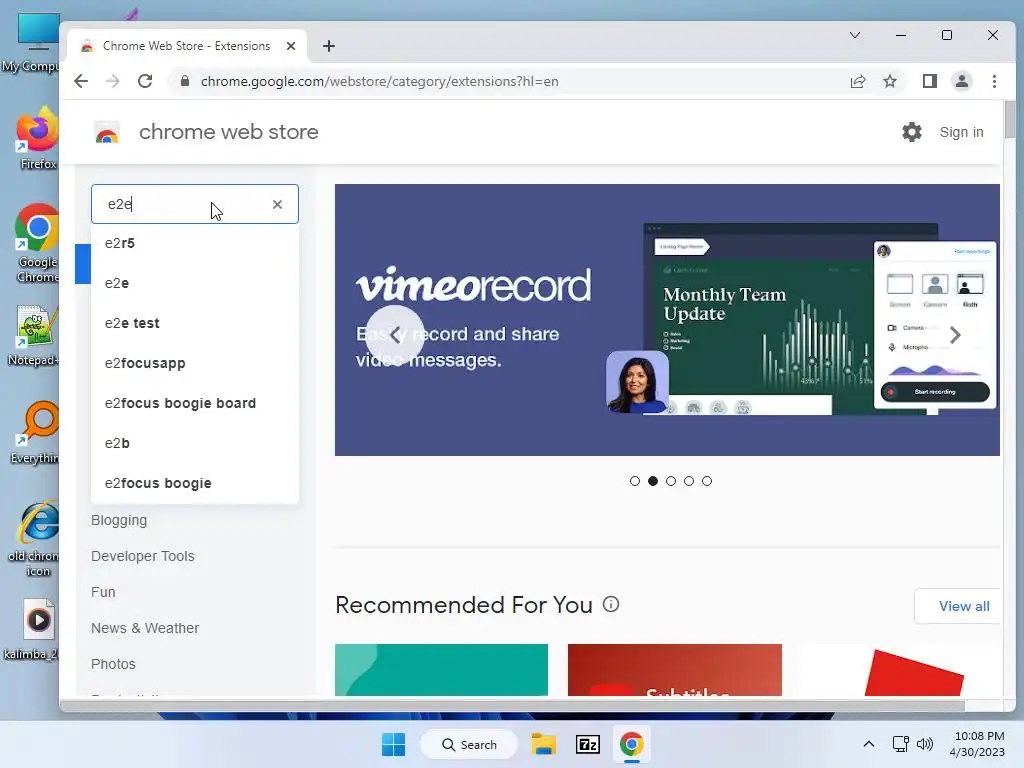Select second carousel dot
This screenshot has height=768, width=1024.
652,481
